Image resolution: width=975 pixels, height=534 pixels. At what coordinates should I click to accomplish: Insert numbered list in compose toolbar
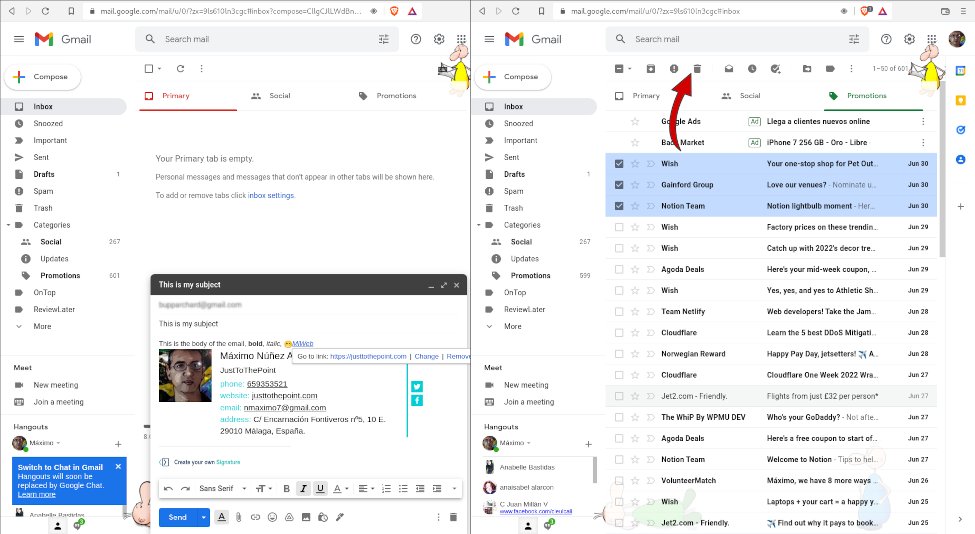386,489
